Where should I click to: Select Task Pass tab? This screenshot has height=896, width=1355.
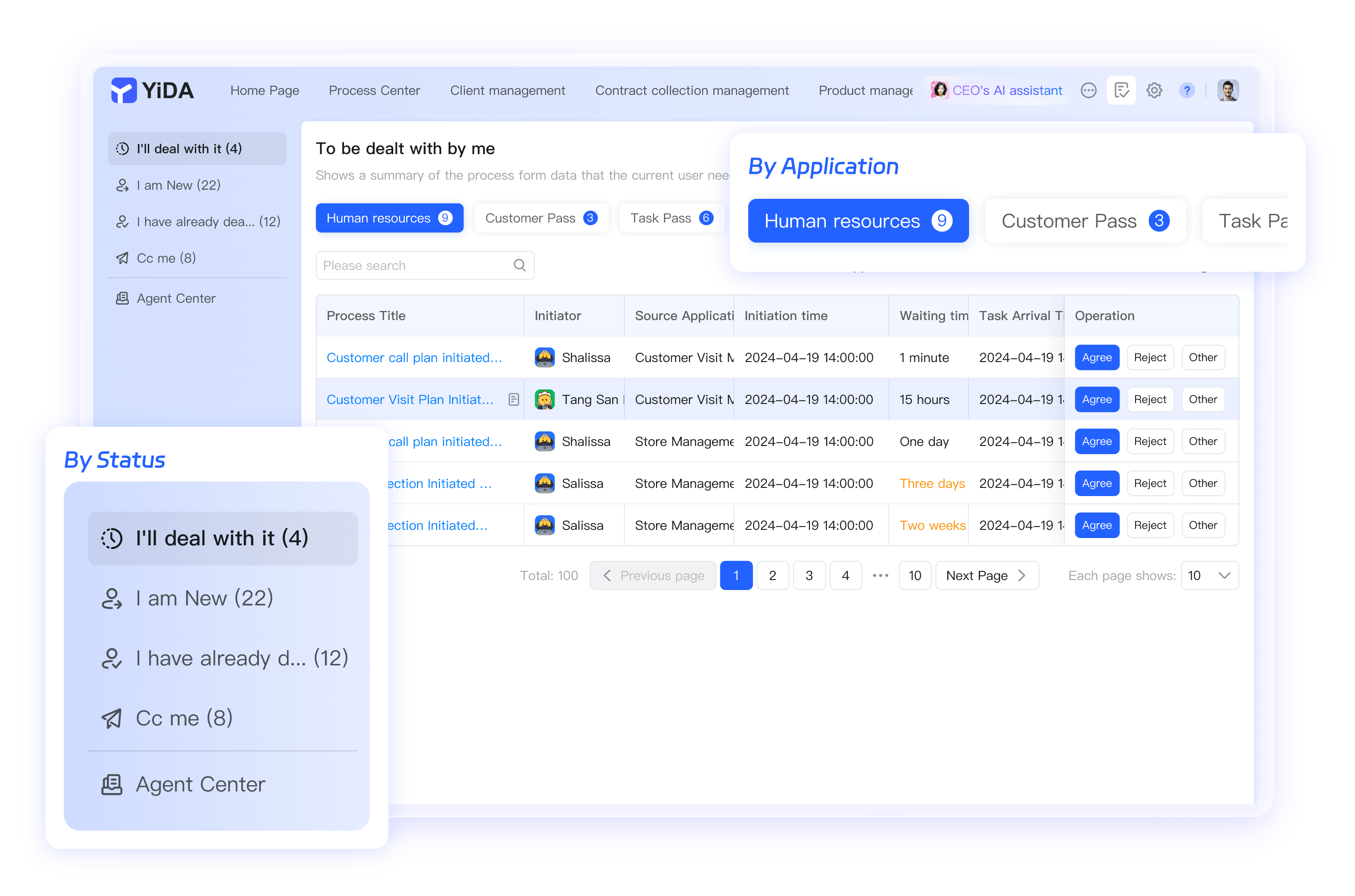tap(671, 218)
